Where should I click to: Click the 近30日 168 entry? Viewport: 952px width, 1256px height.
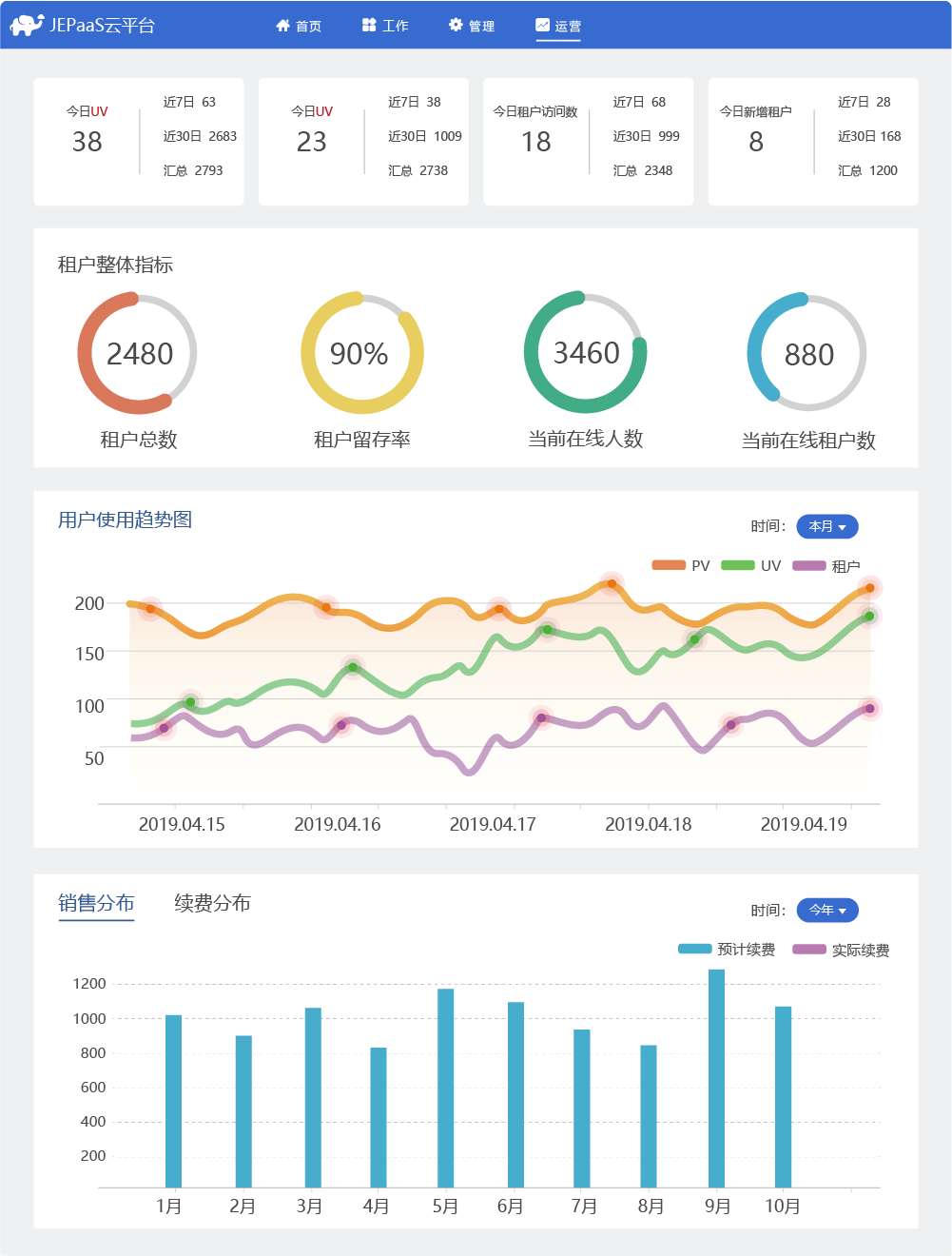coord(869,136)
